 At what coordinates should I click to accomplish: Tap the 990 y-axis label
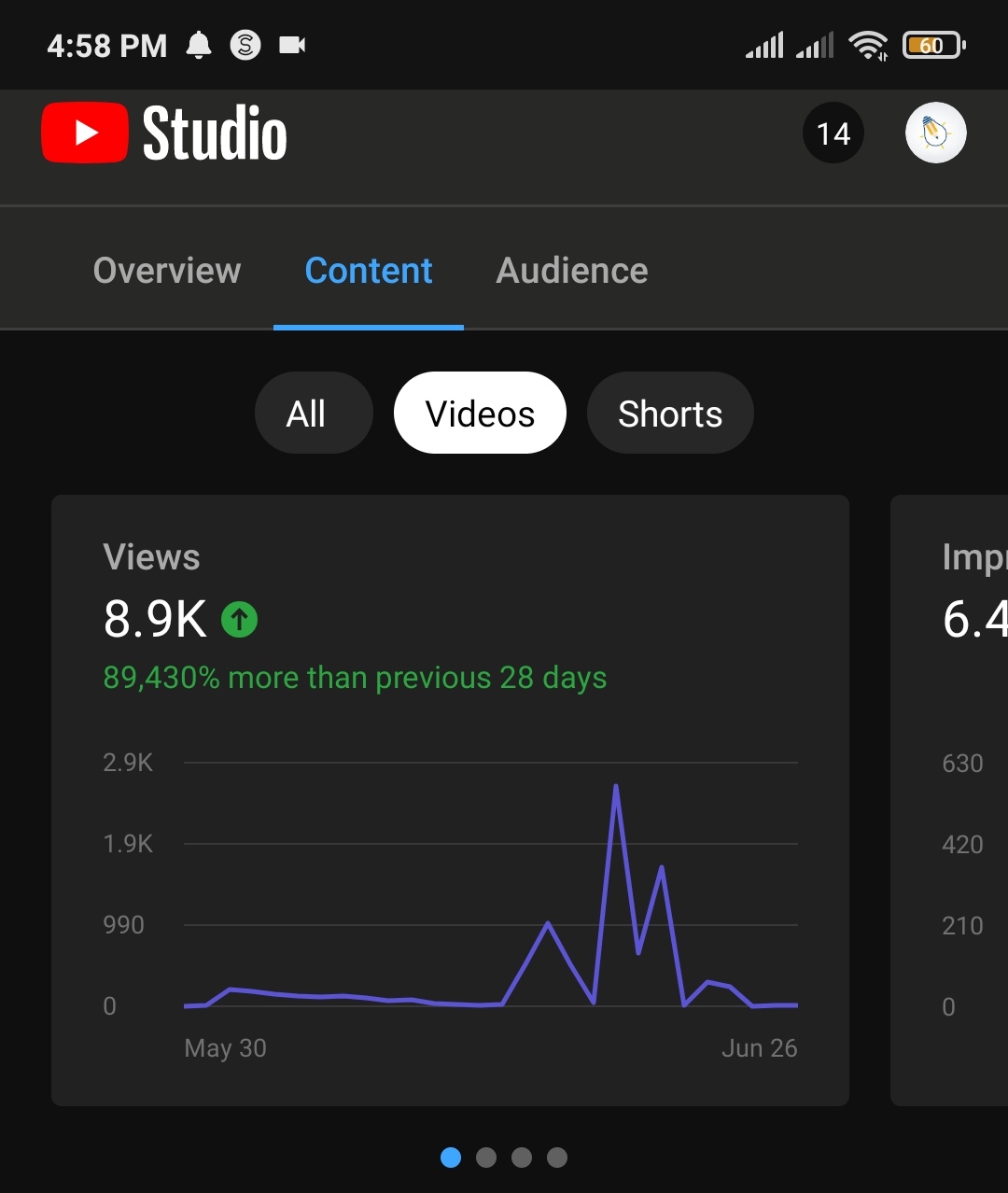pyautogui.click(x=123, y=925)
